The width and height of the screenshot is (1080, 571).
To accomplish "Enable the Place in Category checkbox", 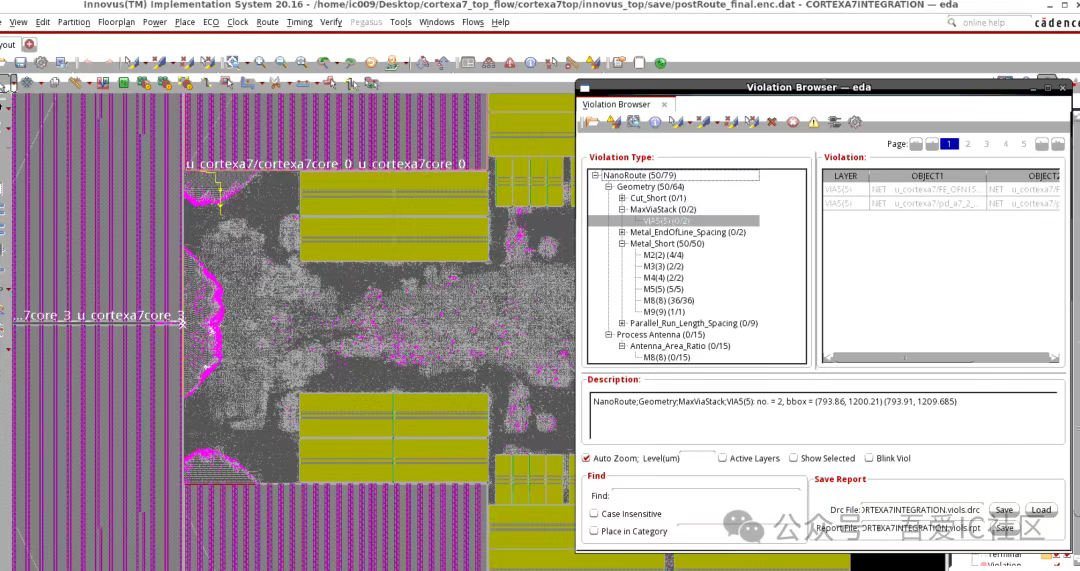I will click(594, 530).
